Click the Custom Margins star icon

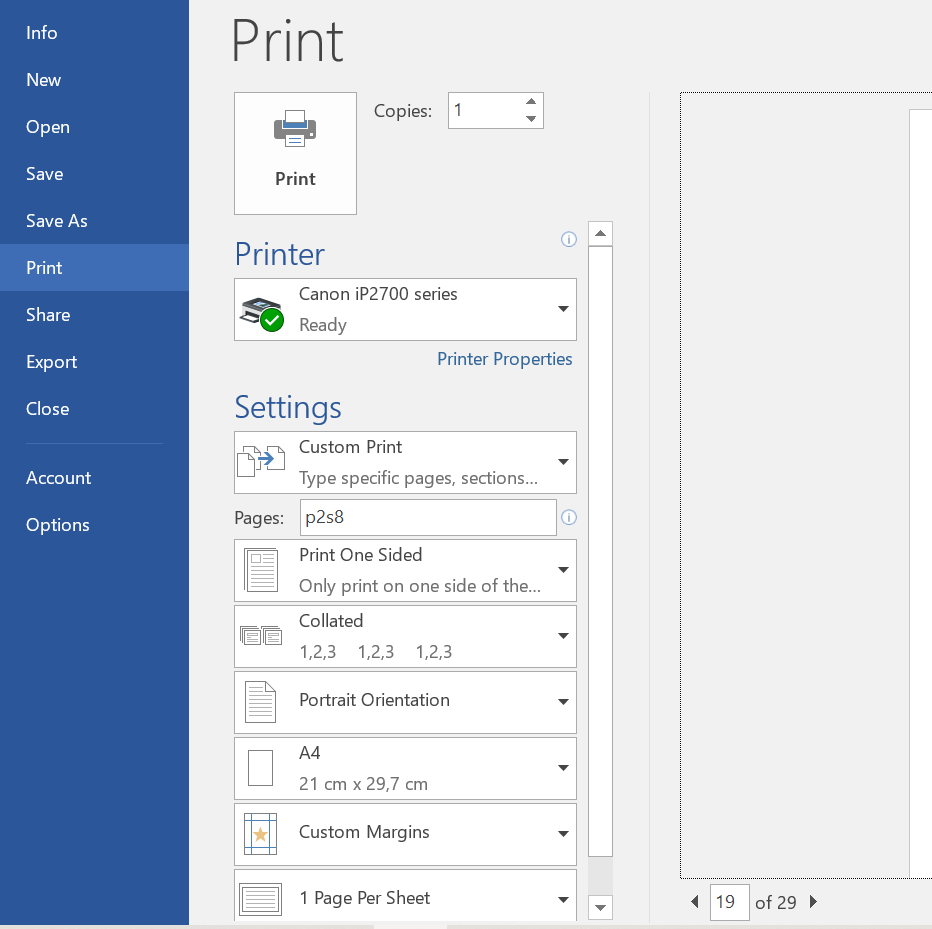click(x=260, y=834)
